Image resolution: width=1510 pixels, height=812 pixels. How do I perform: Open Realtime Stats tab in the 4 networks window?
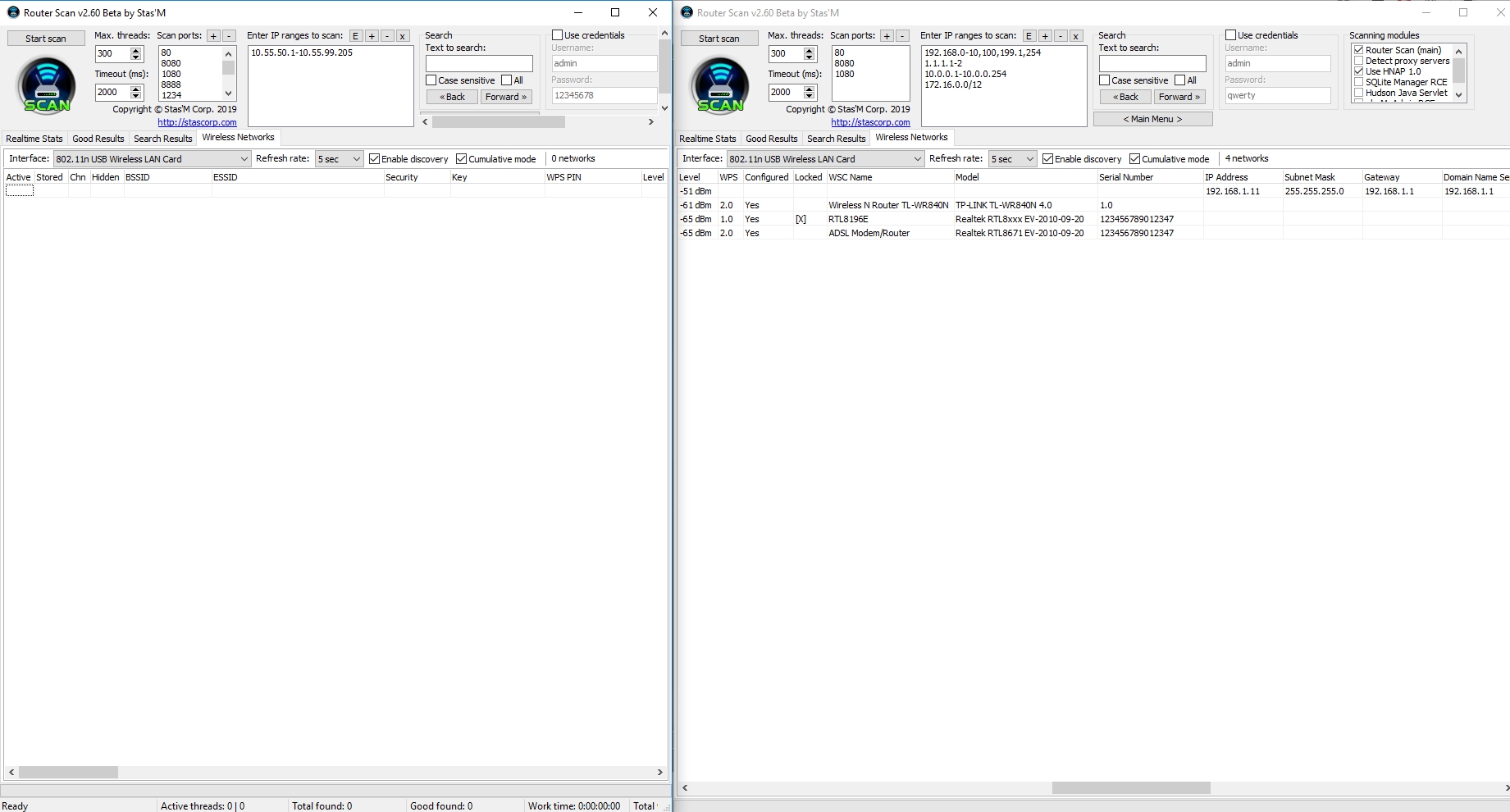pos(707,139)
